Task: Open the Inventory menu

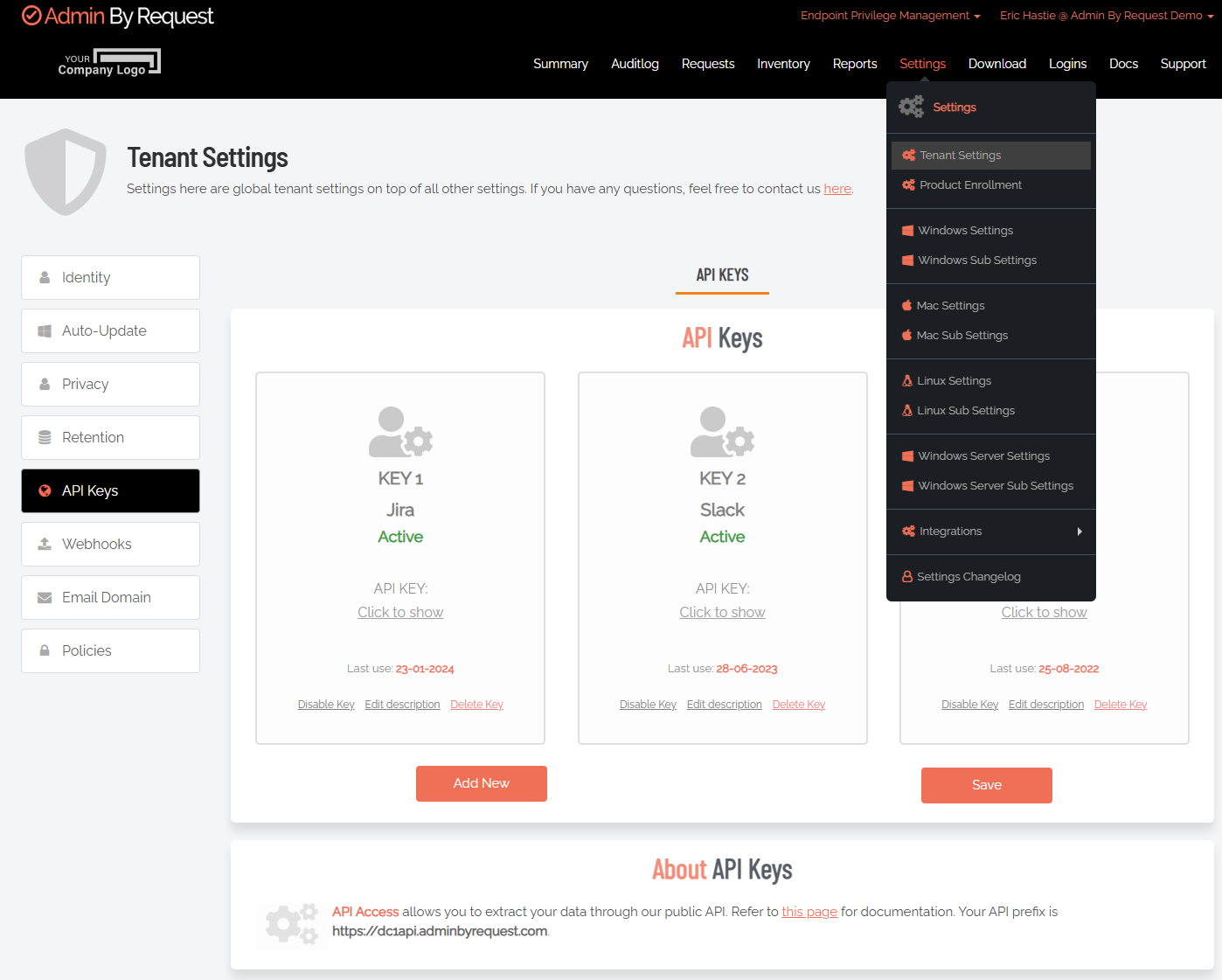Action: pyautogui.click(x=783, y=64)
